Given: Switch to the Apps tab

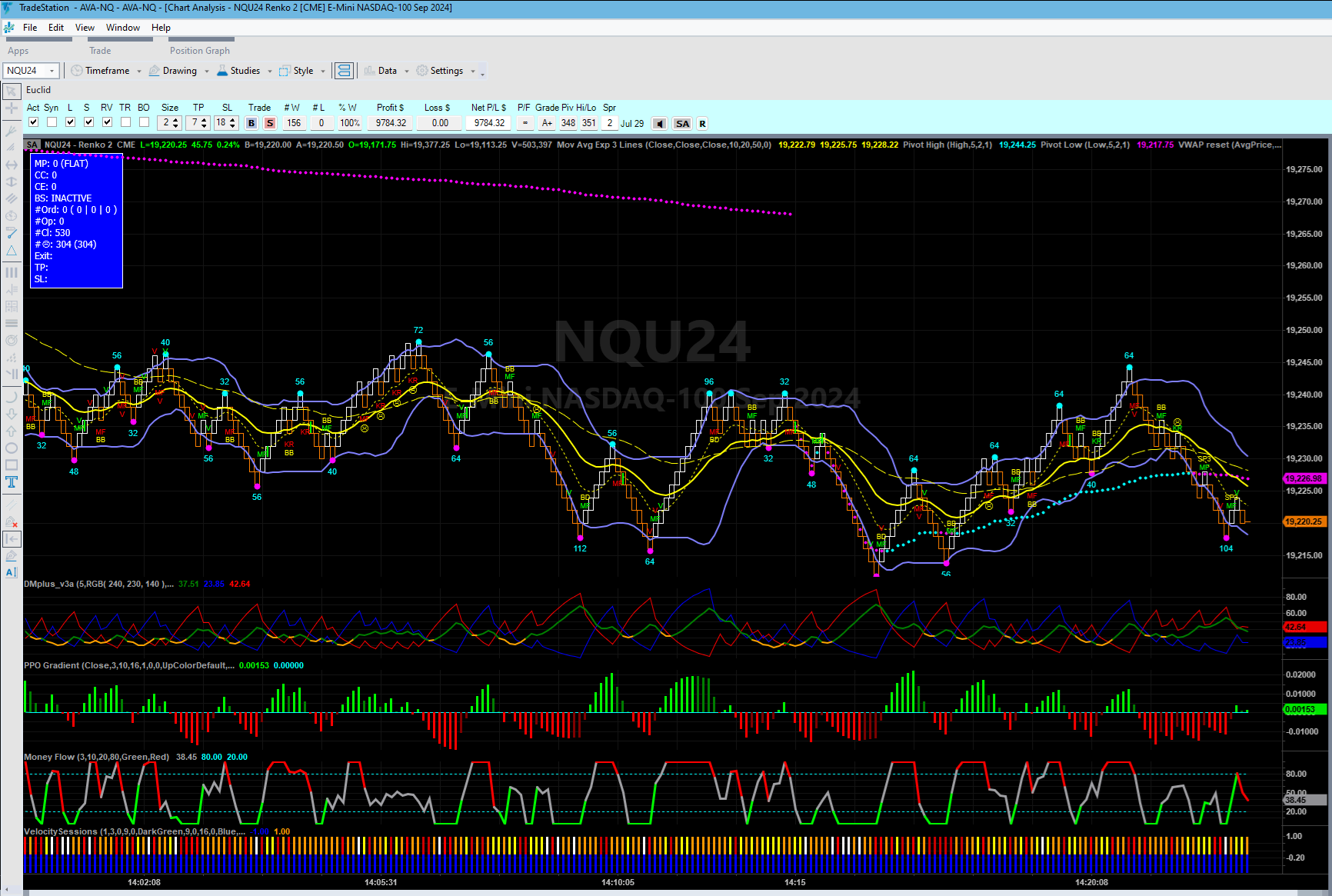Looking at the screenshot, I should click(18, 51).
